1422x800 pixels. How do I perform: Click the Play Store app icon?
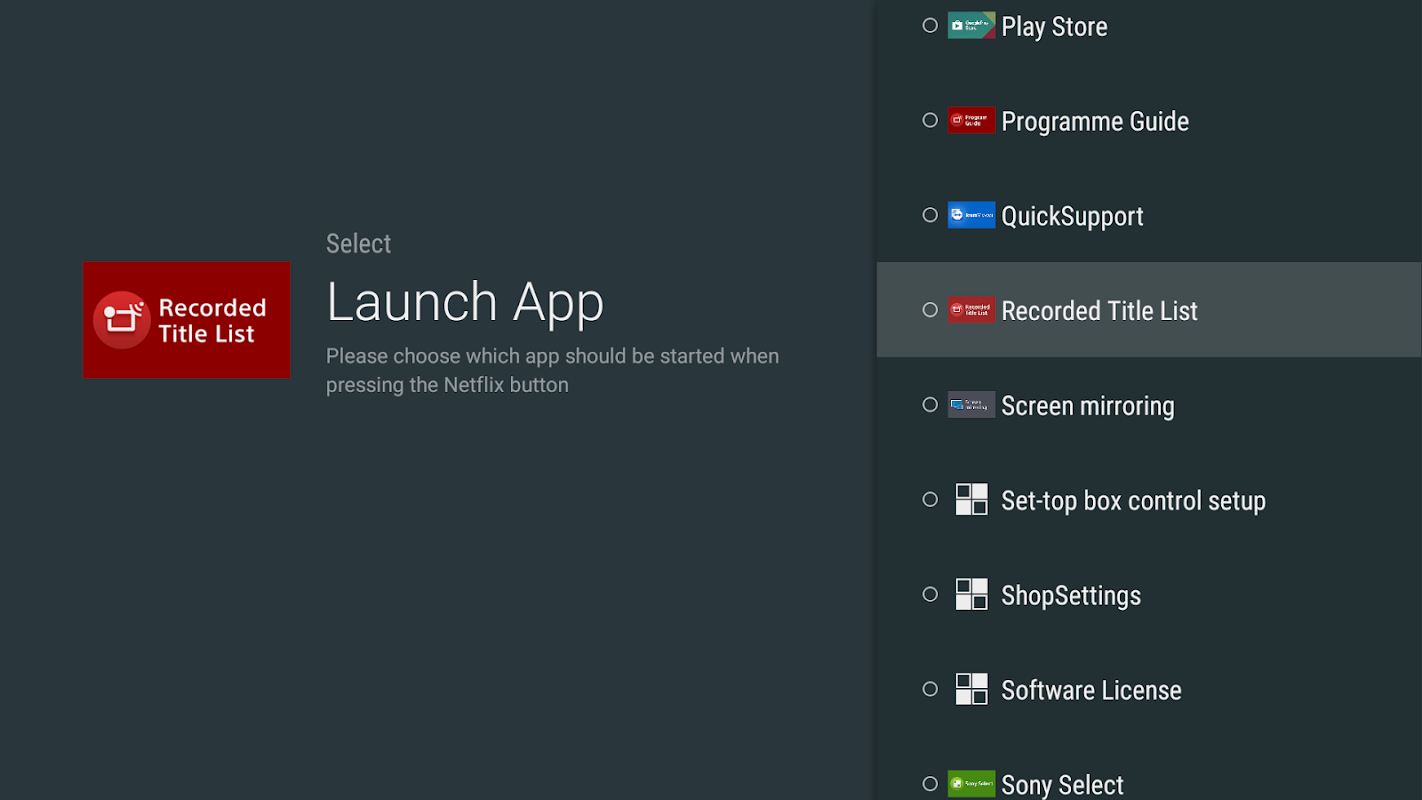click(971, 26)
